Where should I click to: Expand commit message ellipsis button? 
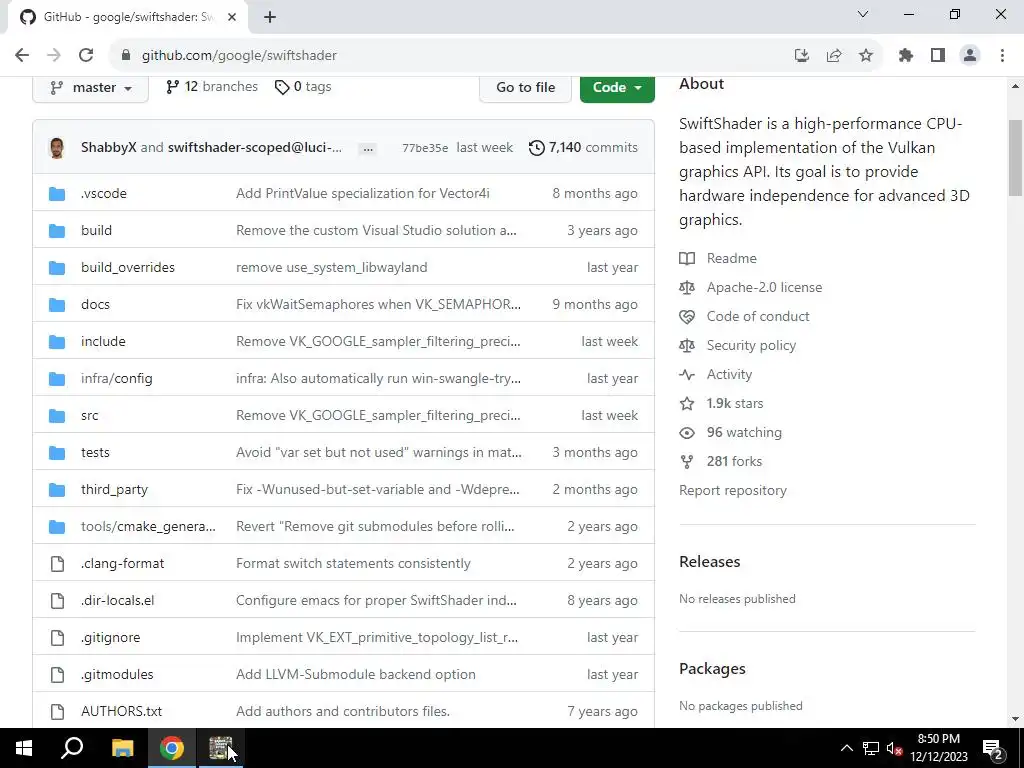(368, 148)
